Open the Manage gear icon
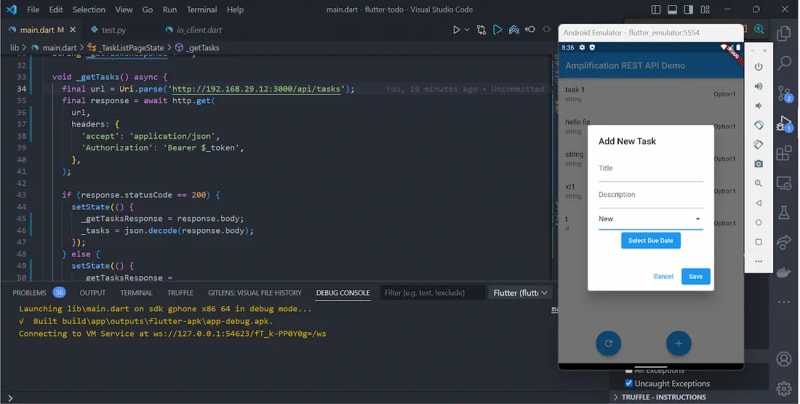Image resolution: width=800 pixels, height=404 pixels. click(784, 388)
